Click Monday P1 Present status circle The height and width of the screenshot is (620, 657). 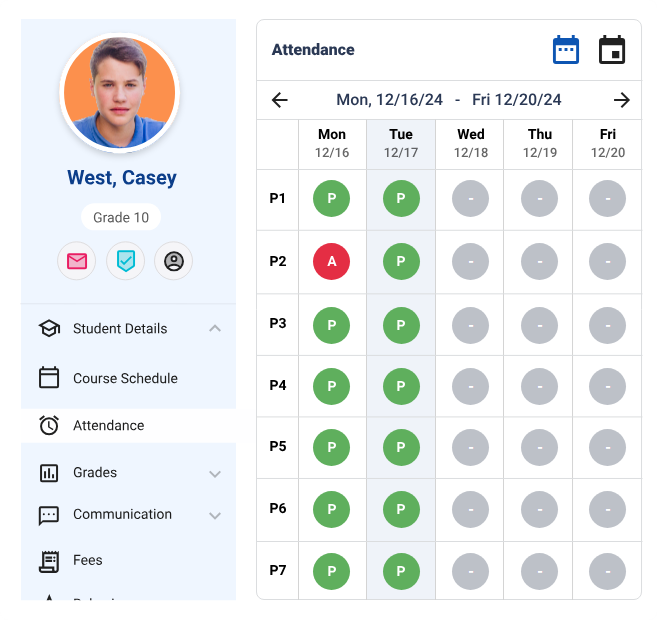pyautogui.click(x=332, y=199)
